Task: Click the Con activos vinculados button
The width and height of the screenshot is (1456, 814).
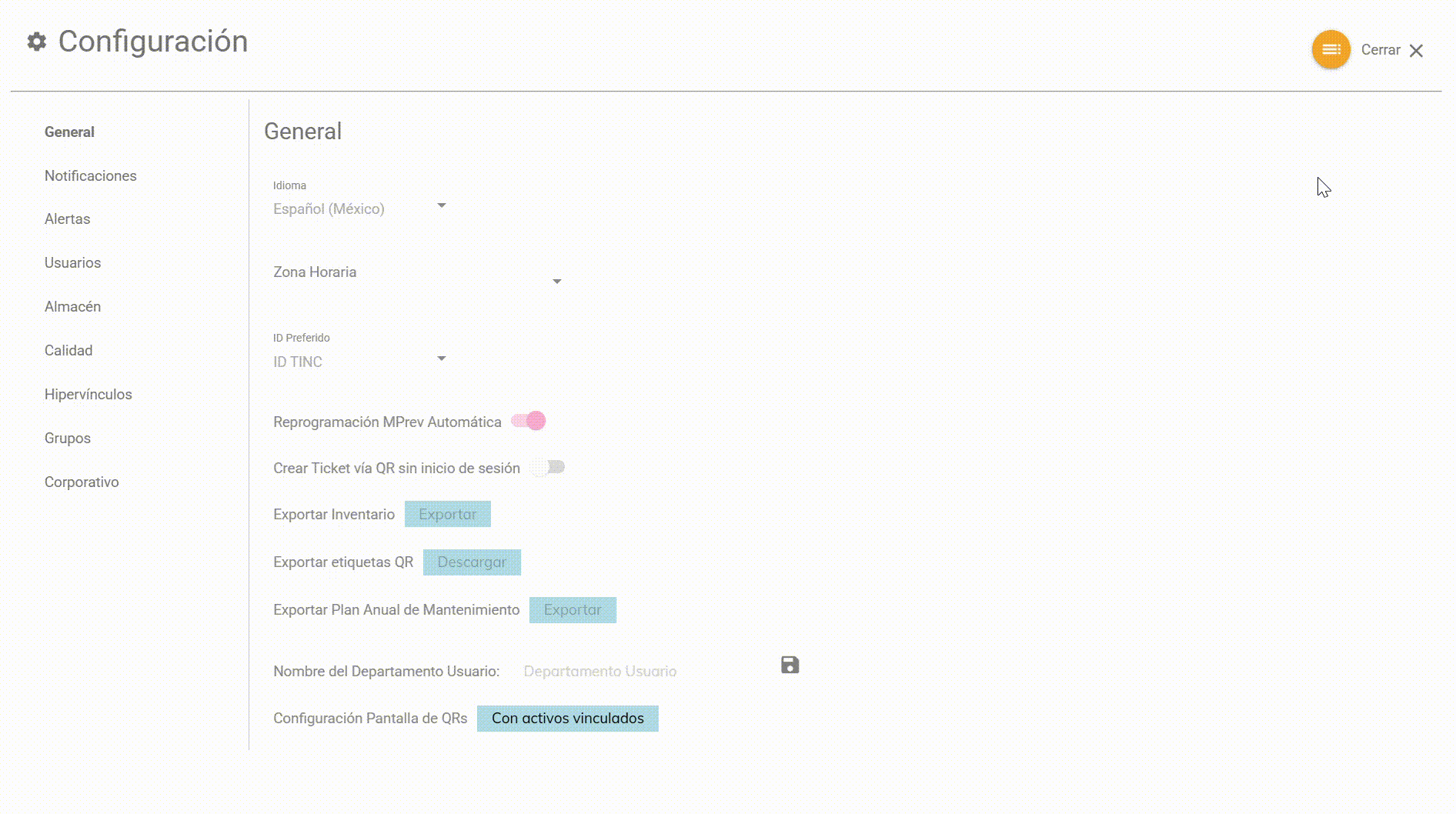Action: (x=568, y=719)
